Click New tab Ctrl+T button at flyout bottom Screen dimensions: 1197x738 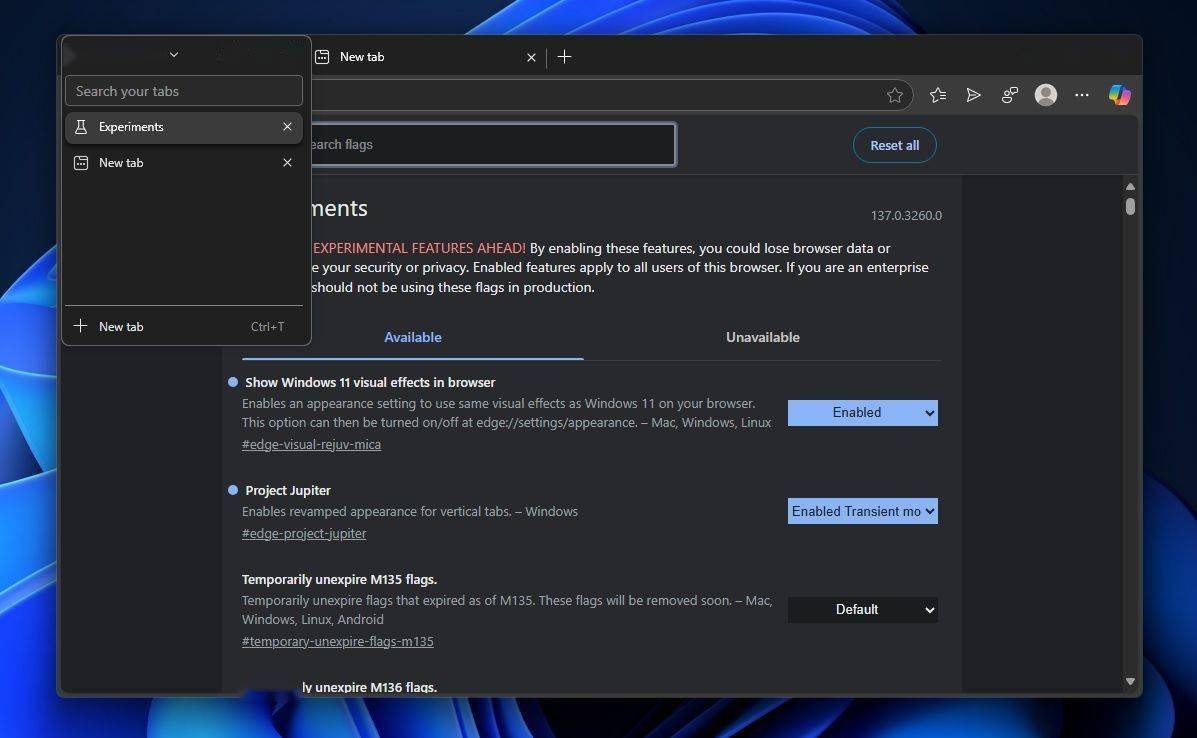[x=184, y=327]
